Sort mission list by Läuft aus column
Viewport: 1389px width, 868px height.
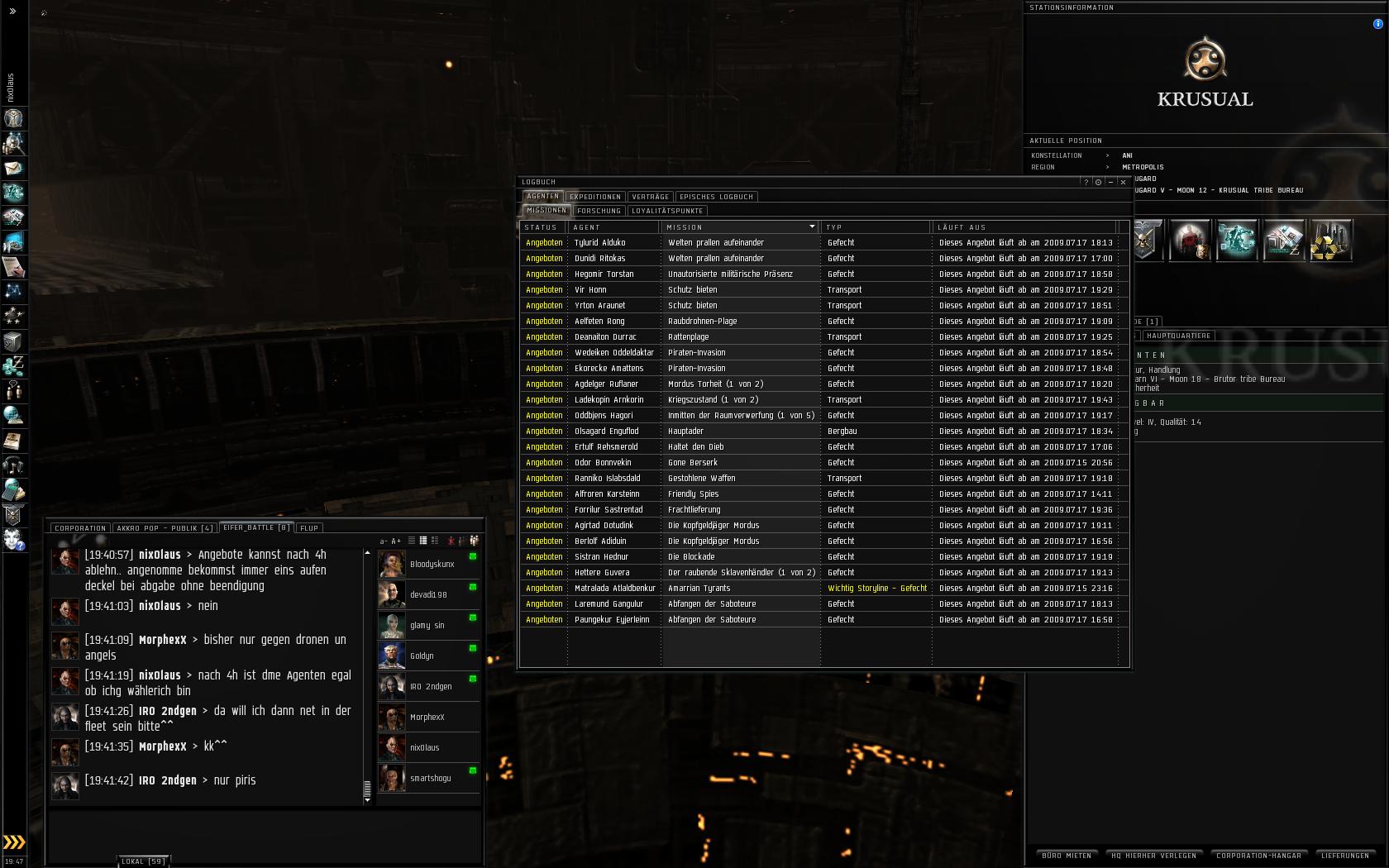point(1024,227)
